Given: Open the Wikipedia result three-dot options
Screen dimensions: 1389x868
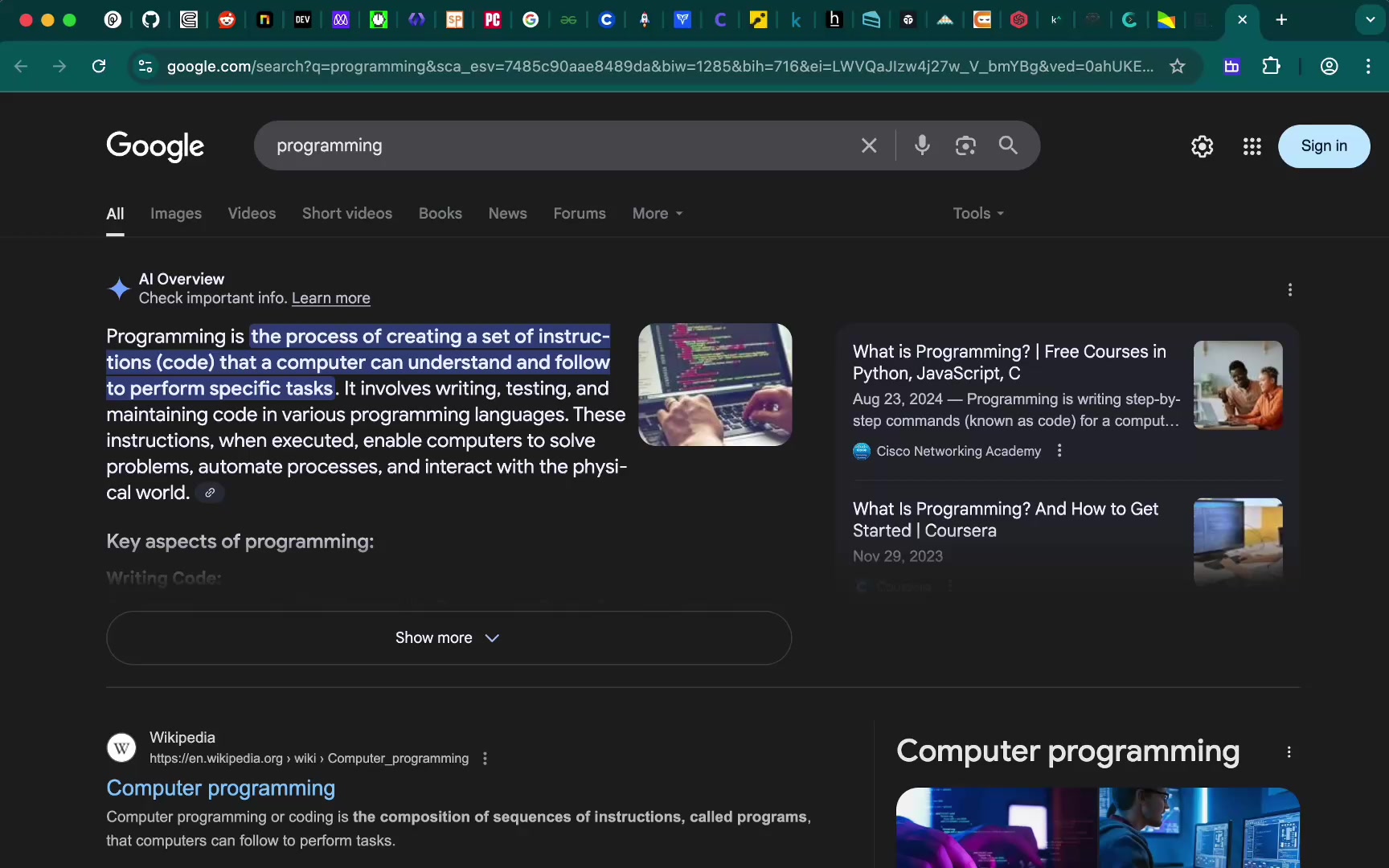Looking at the screenshot, I should 485,758.
